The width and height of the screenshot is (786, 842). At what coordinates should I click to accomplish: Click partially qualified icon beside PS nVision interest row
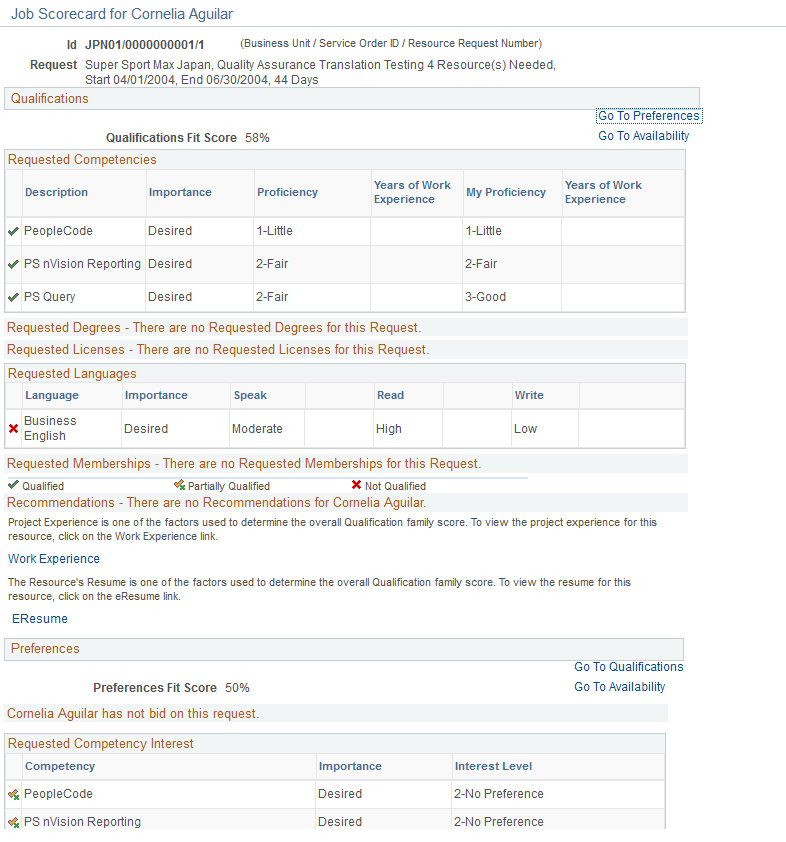[x=13, y=822]
